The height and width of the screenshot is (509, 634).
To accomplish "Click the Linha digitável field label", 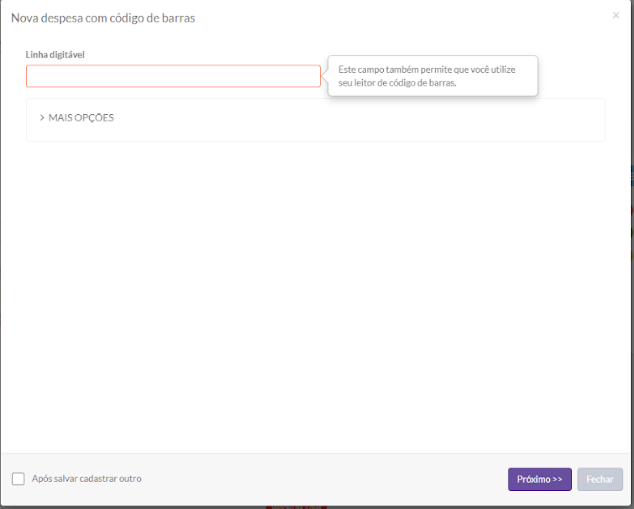I will coord(55,54).
